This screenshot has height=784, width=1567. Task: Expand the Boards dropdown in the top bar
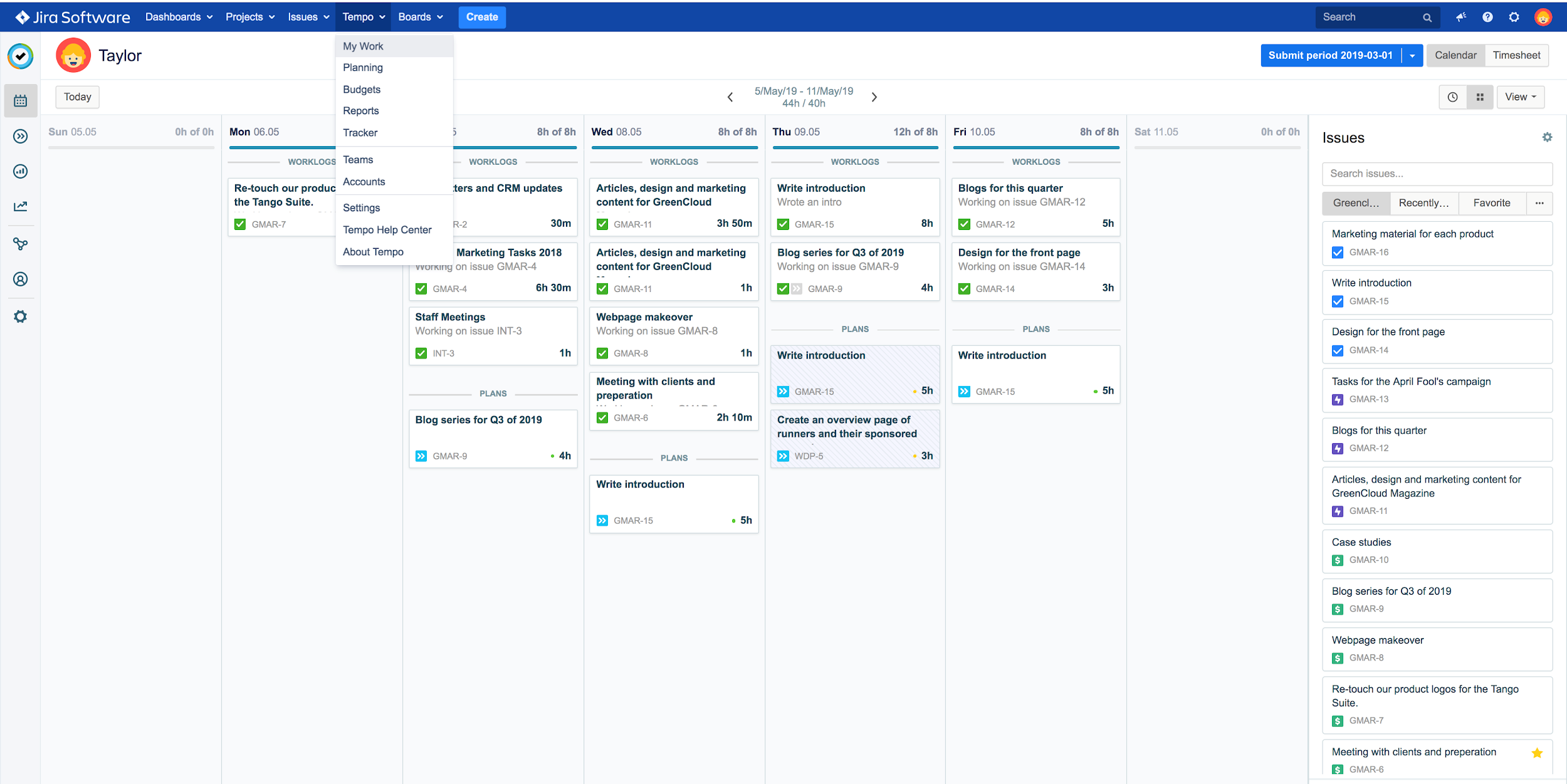pyautogui.click(x=421, y=17)
